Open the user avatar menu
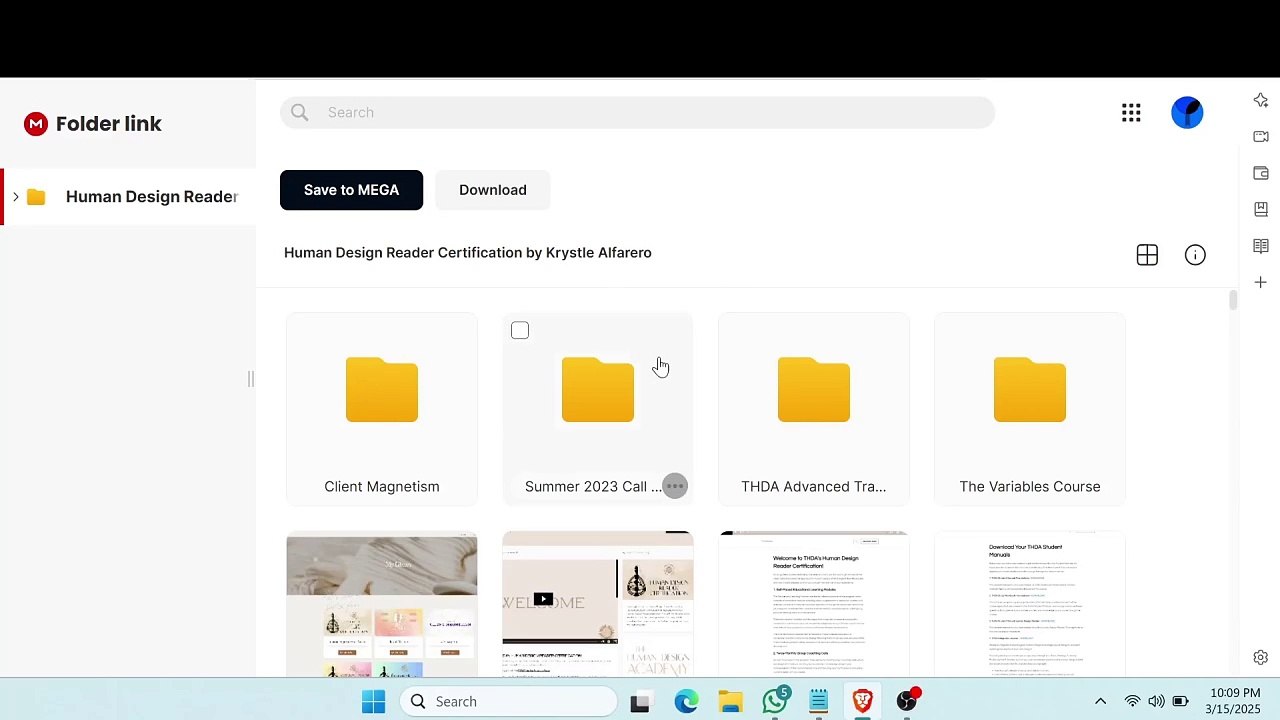1280x720 pixels. pyautogui.click(x=1187, y=112)
